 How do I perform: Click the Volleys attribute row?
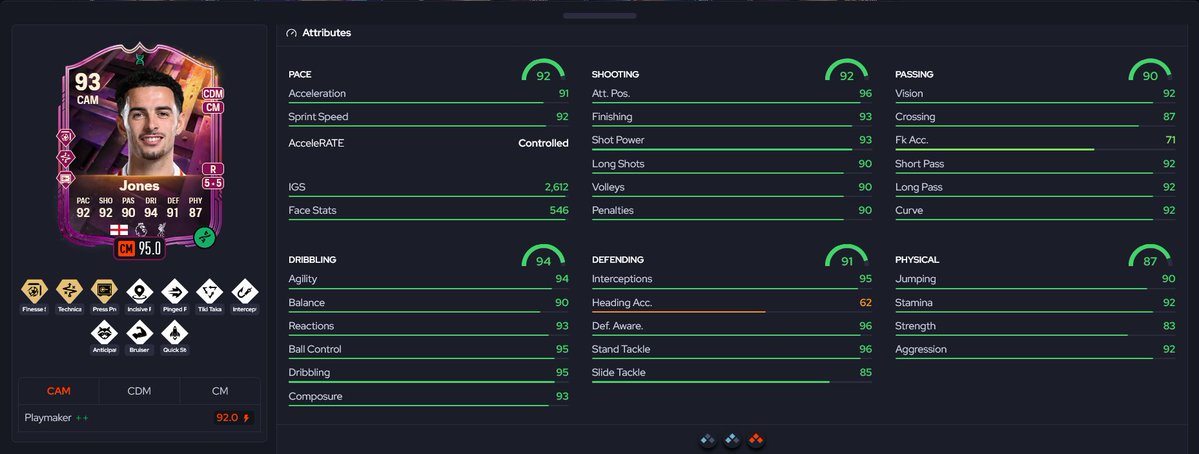(732, 187)
